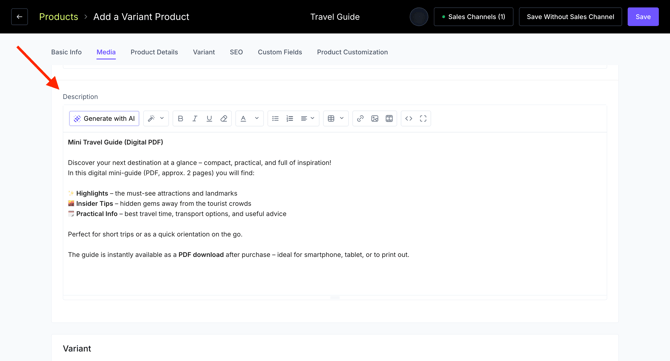Click the purple Save button
The image size is (670, 361).
tap(643, 17)
